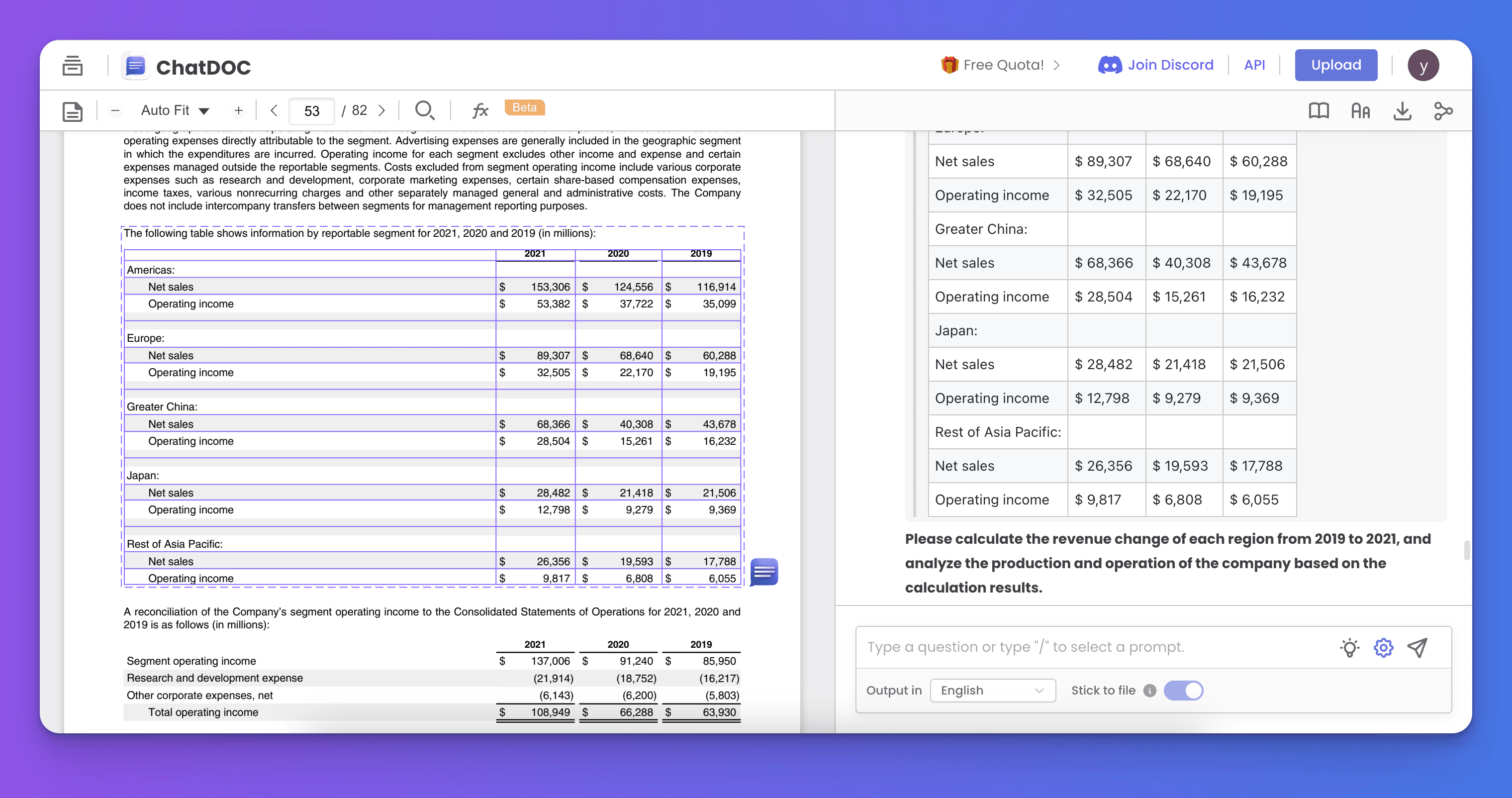Open the formula fx tool

coord(480,110)
